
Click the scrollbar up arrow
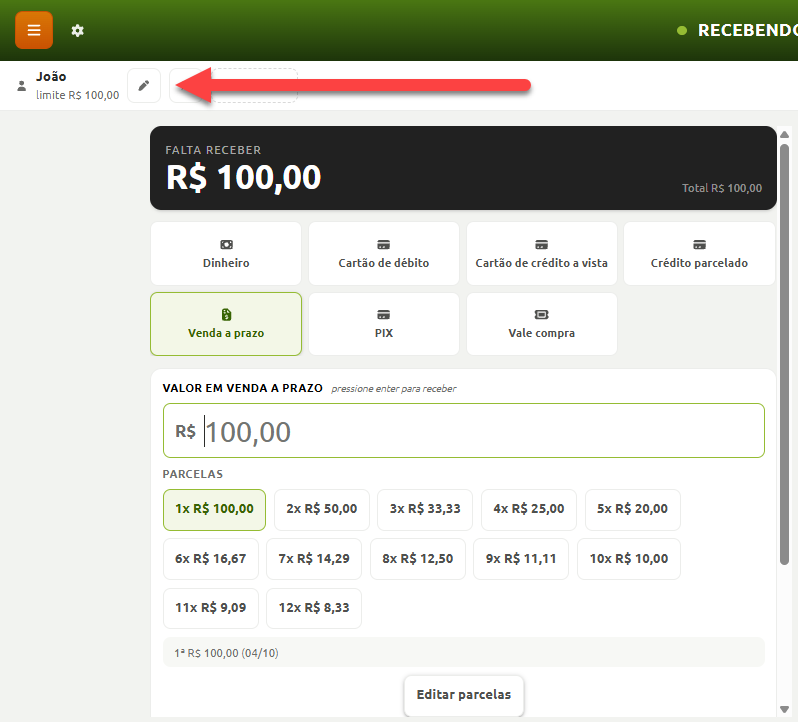(784, 134)
